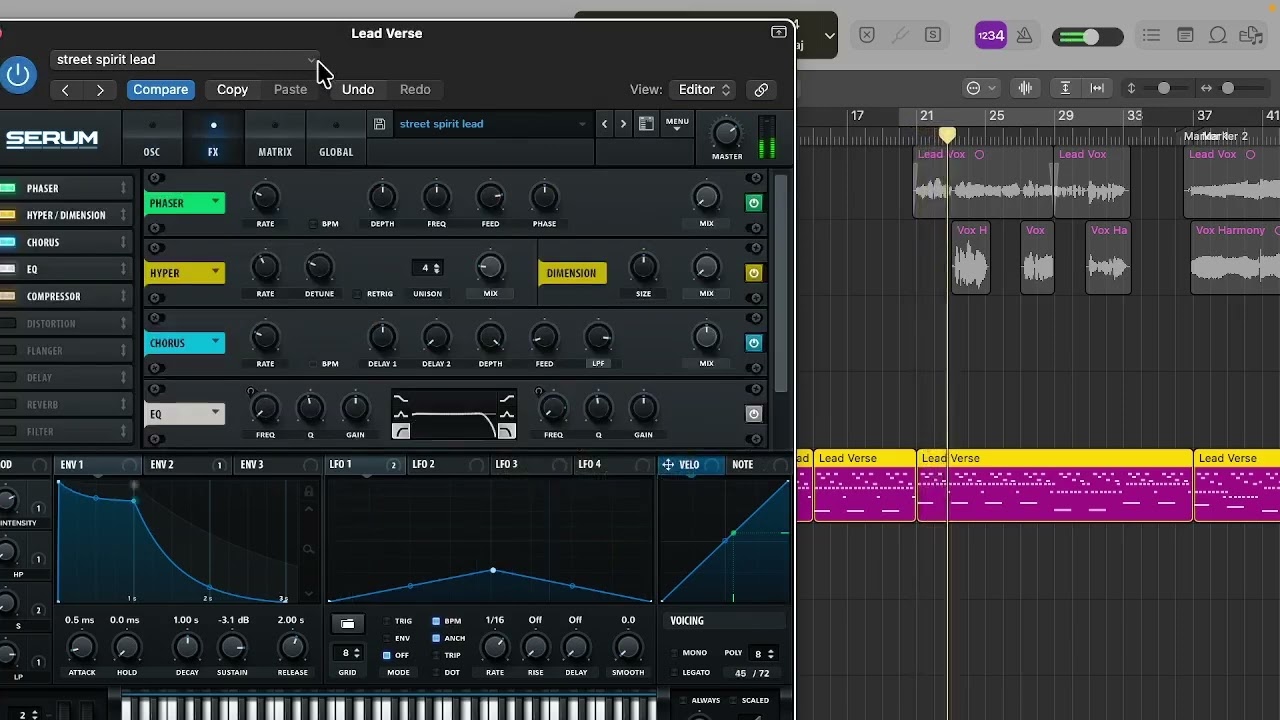Toggle the Logic waveform zoom button

click(x=1025, y=88)
